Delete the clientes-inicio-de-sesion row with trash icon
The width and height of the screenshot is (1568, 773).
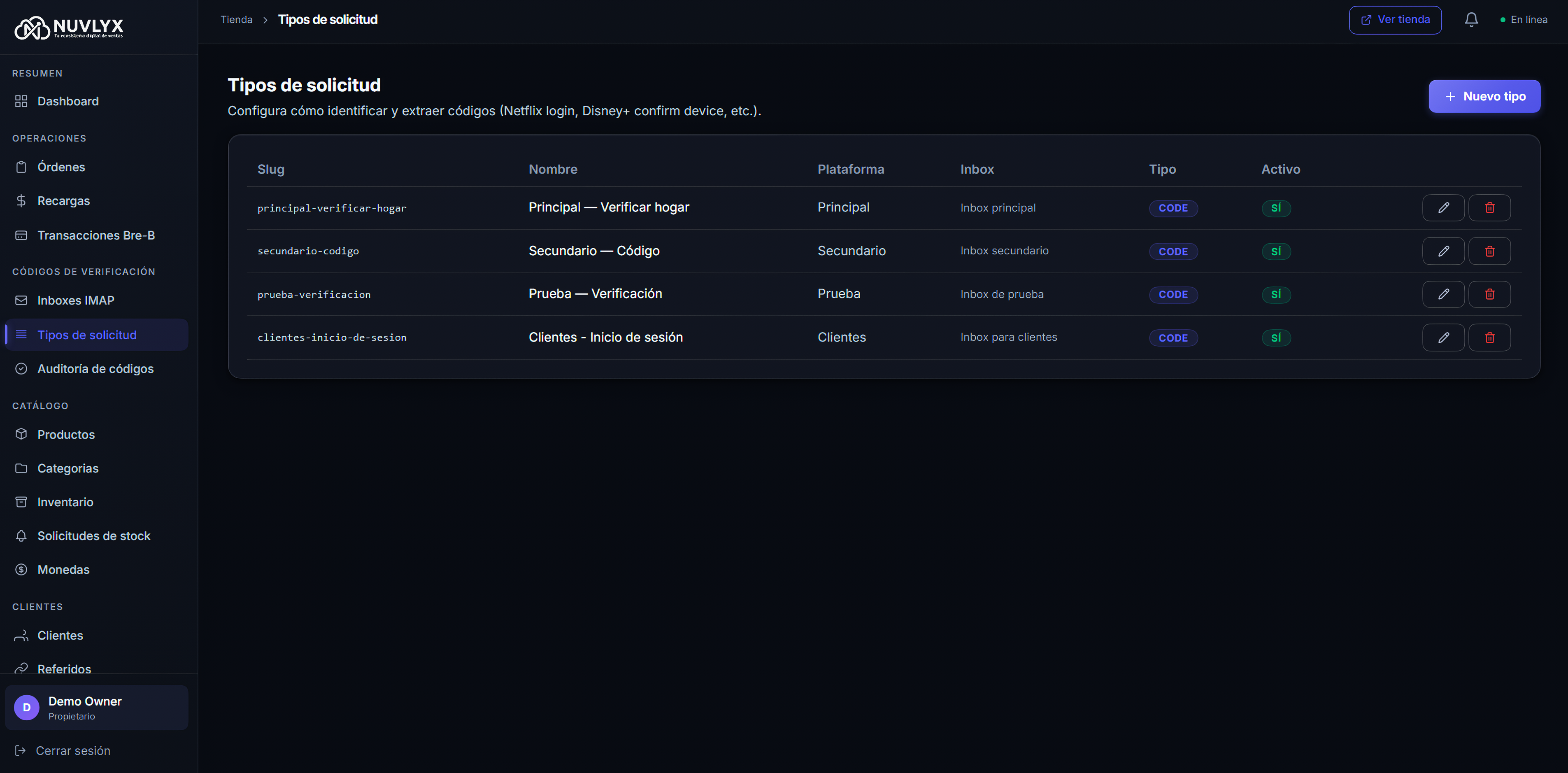point(1489,337)
